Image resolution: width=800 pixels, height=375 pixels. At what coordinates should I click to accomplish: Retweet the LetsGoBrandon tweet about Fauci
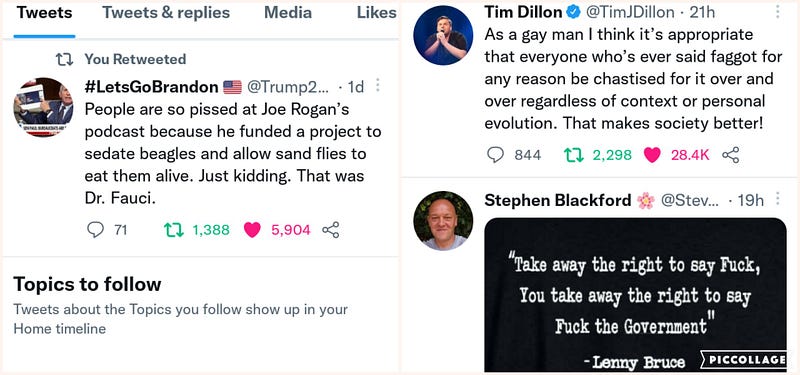click(x=173, y=230)
